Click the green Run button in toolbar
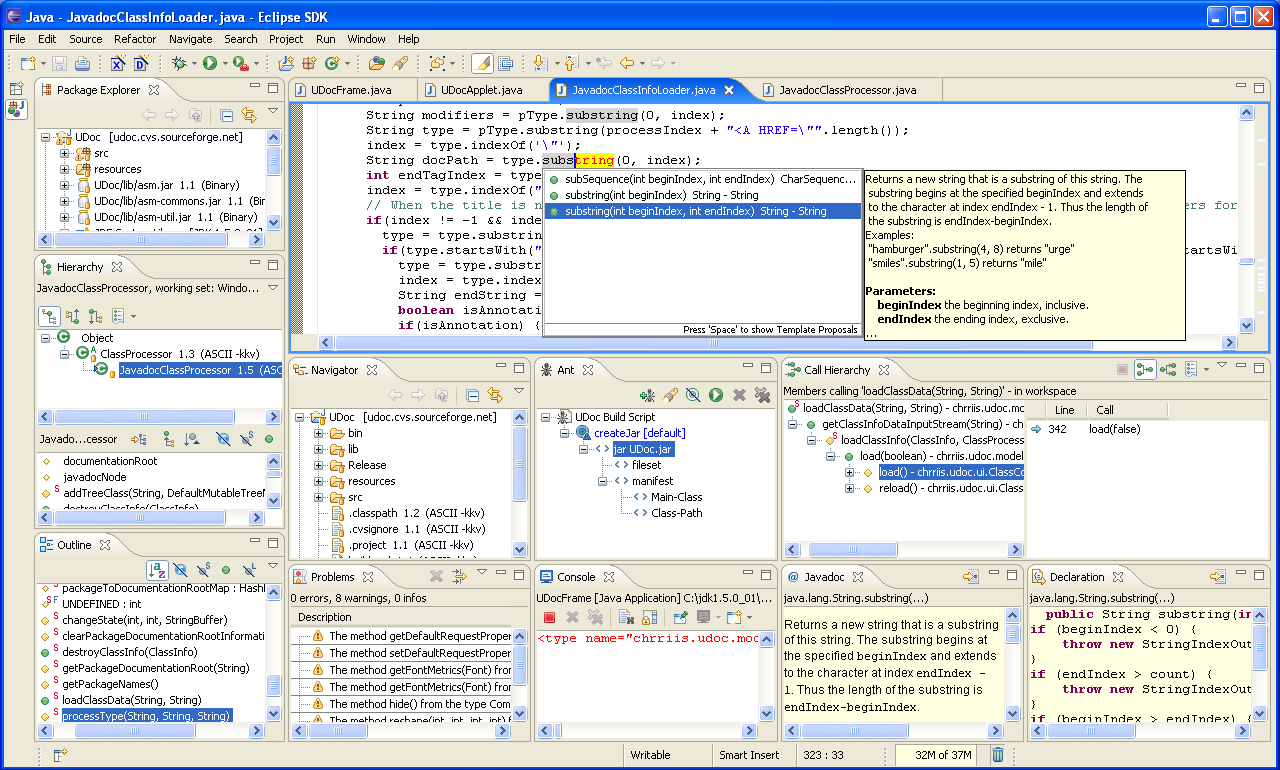1280x770 pixels. click(x=210, y=63)
